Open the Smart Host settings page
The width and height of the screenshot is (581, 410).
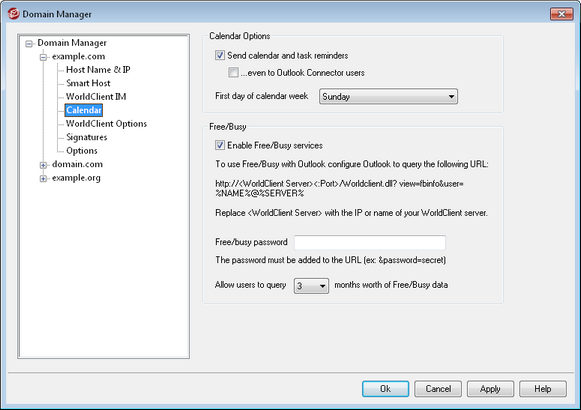point(88,83)
